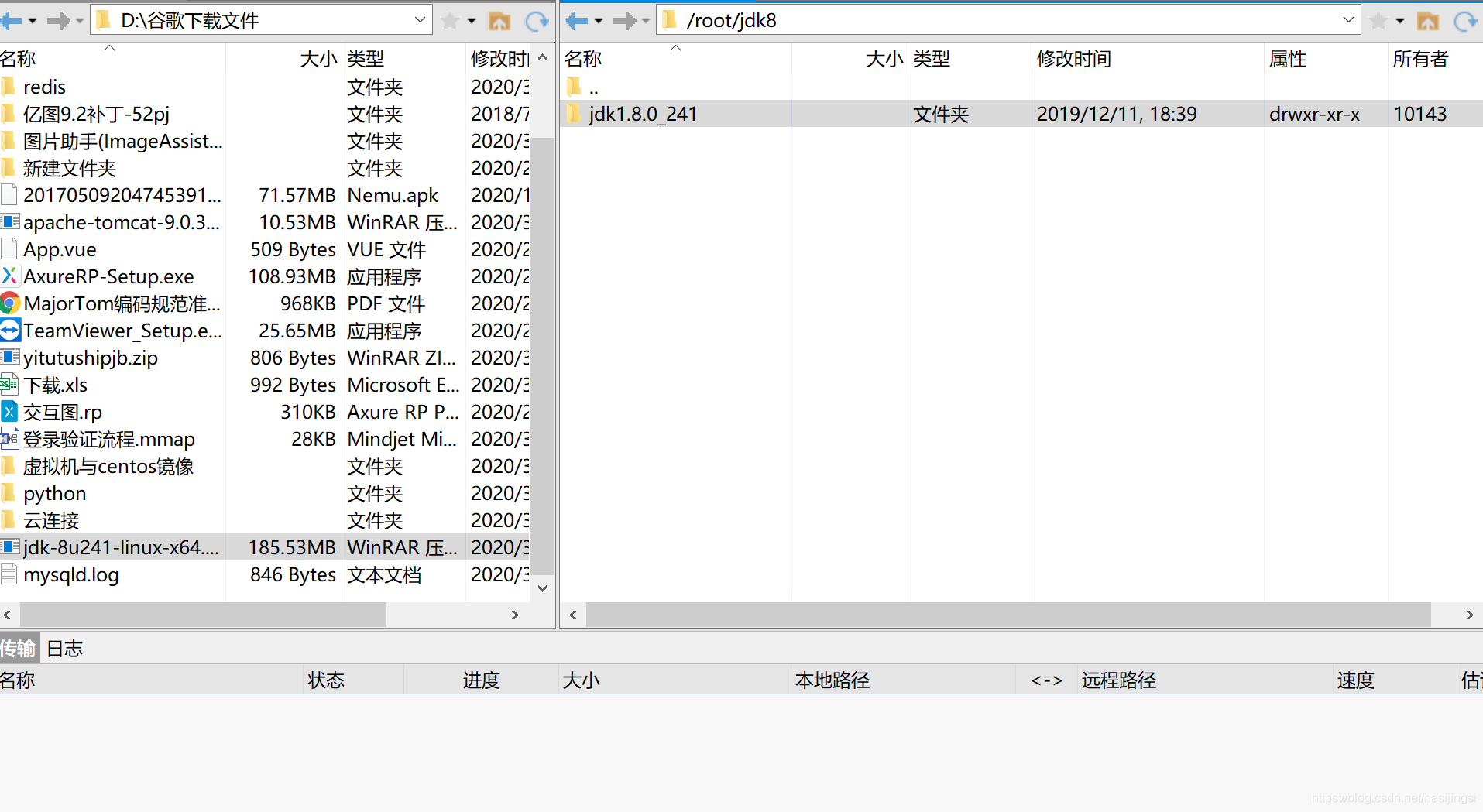Open local bookmark dropdown arrow
This screenshot has width=1483, height=812.
point(472,21)
